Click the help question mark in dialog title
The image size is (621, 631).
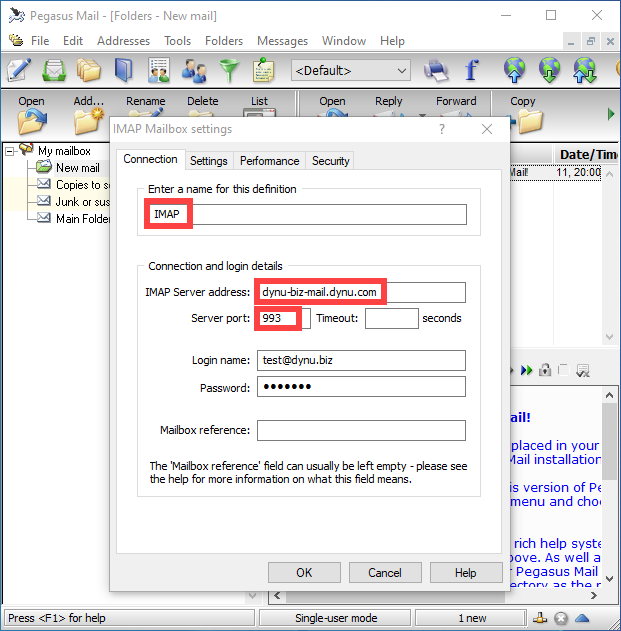[x=442, y=129]
